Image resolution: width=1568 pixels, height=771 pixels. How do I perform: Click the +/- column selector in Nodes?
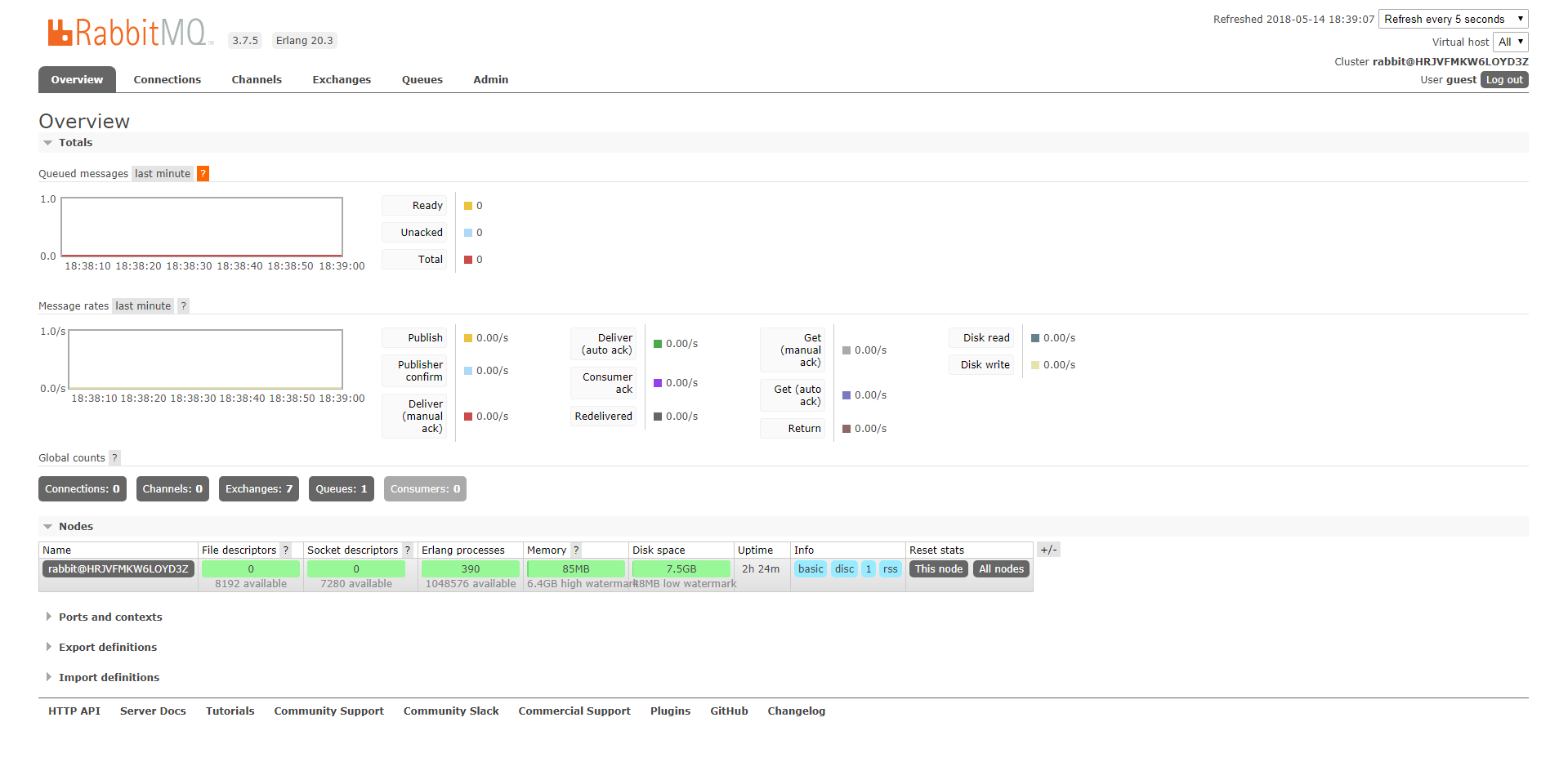click(x=1049, y=550)
